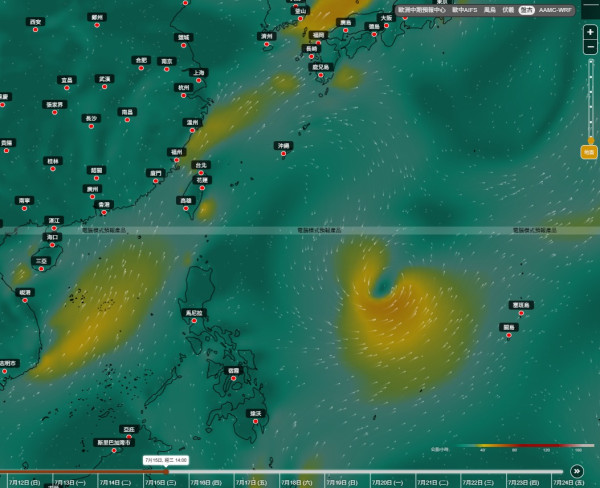Click the Guam location marker
Viewport: 600px width, 488px height.
[x=509, y=335]
